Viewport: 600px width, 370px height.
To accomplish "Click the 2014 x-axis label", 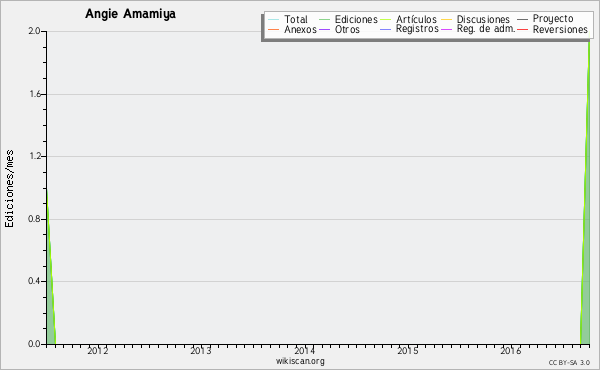I will (x=305, y=350).
